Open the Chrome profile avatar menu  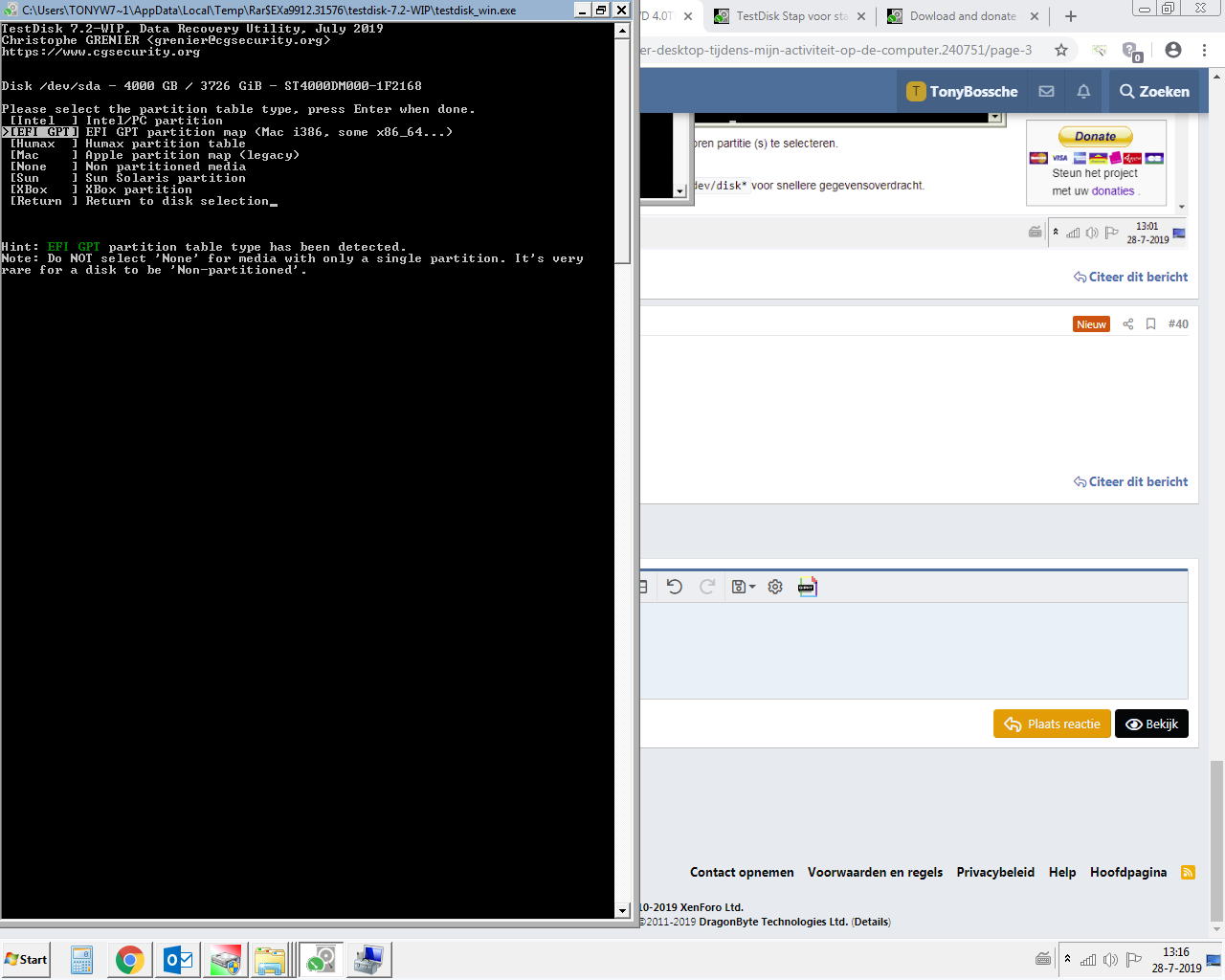click(x=1173, y=50)
